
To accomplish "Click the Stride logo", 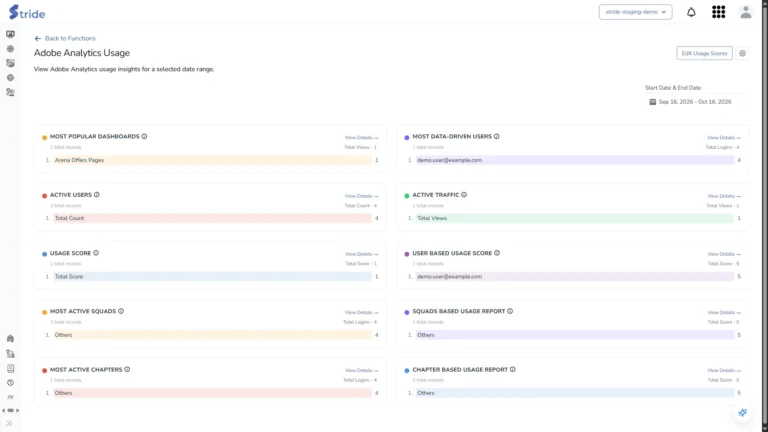I will [27, 12].
